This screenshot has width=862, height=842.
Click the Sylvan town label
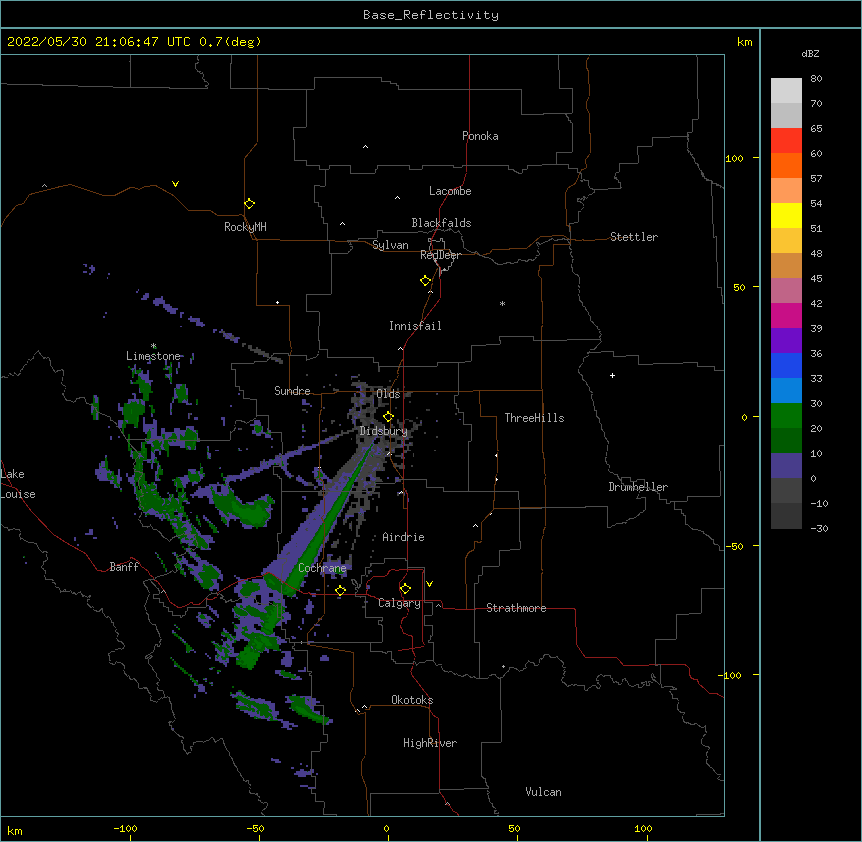tap(390, 245)
